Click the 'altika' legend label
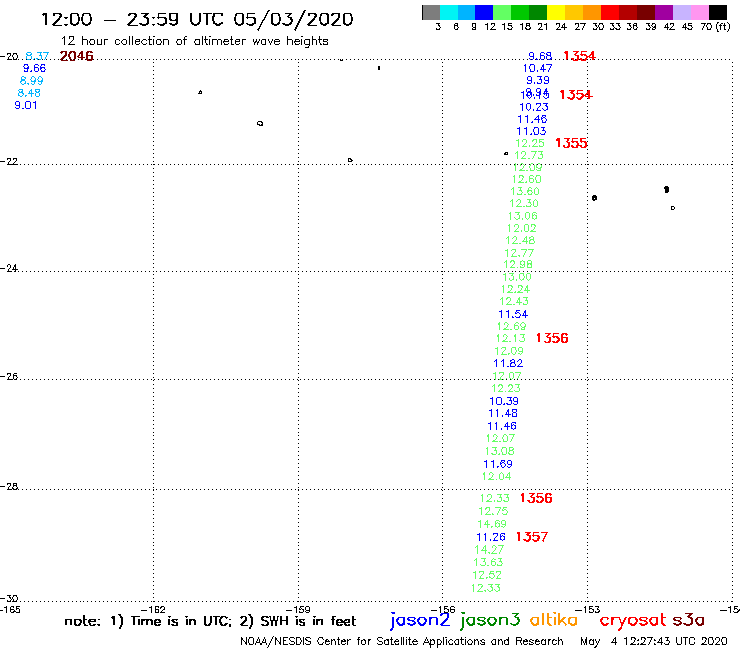Viewport: 740px width, 650px height. 553,619
